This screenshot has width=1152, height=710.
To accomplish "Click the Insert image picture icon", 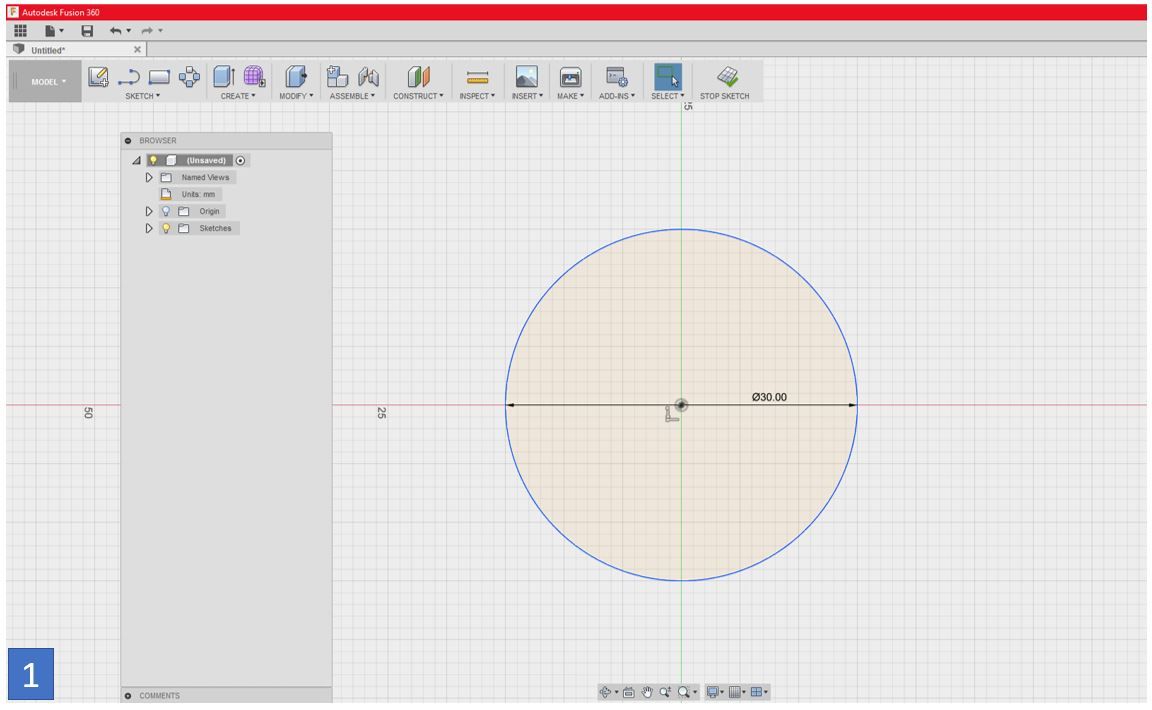I will click(x=527, y=76).
